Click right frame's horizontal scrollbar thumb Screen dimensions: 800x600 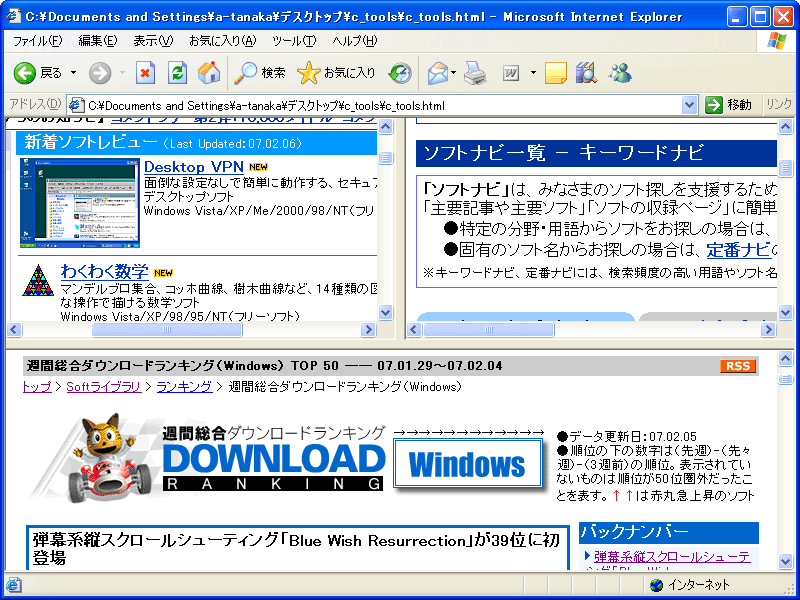[x=489, y=330]
